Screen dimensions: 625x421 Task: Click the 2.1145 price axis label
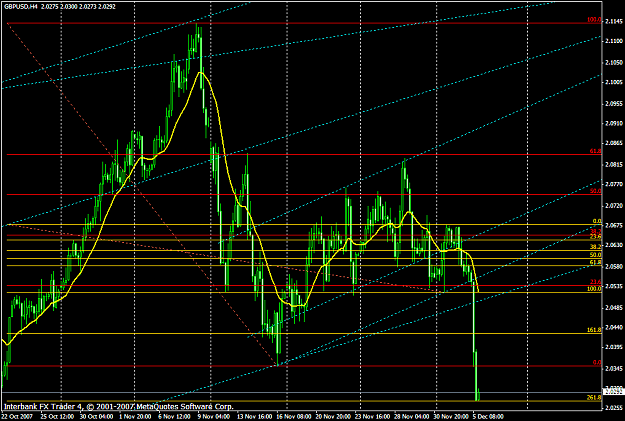tap(614, 21)
